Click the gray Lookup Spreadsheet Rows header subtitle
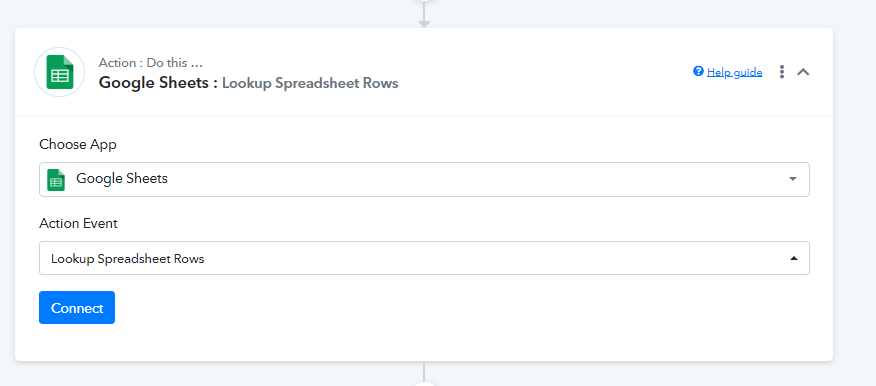The width and height of the screenshot is (876, 386). pos(310,83)
